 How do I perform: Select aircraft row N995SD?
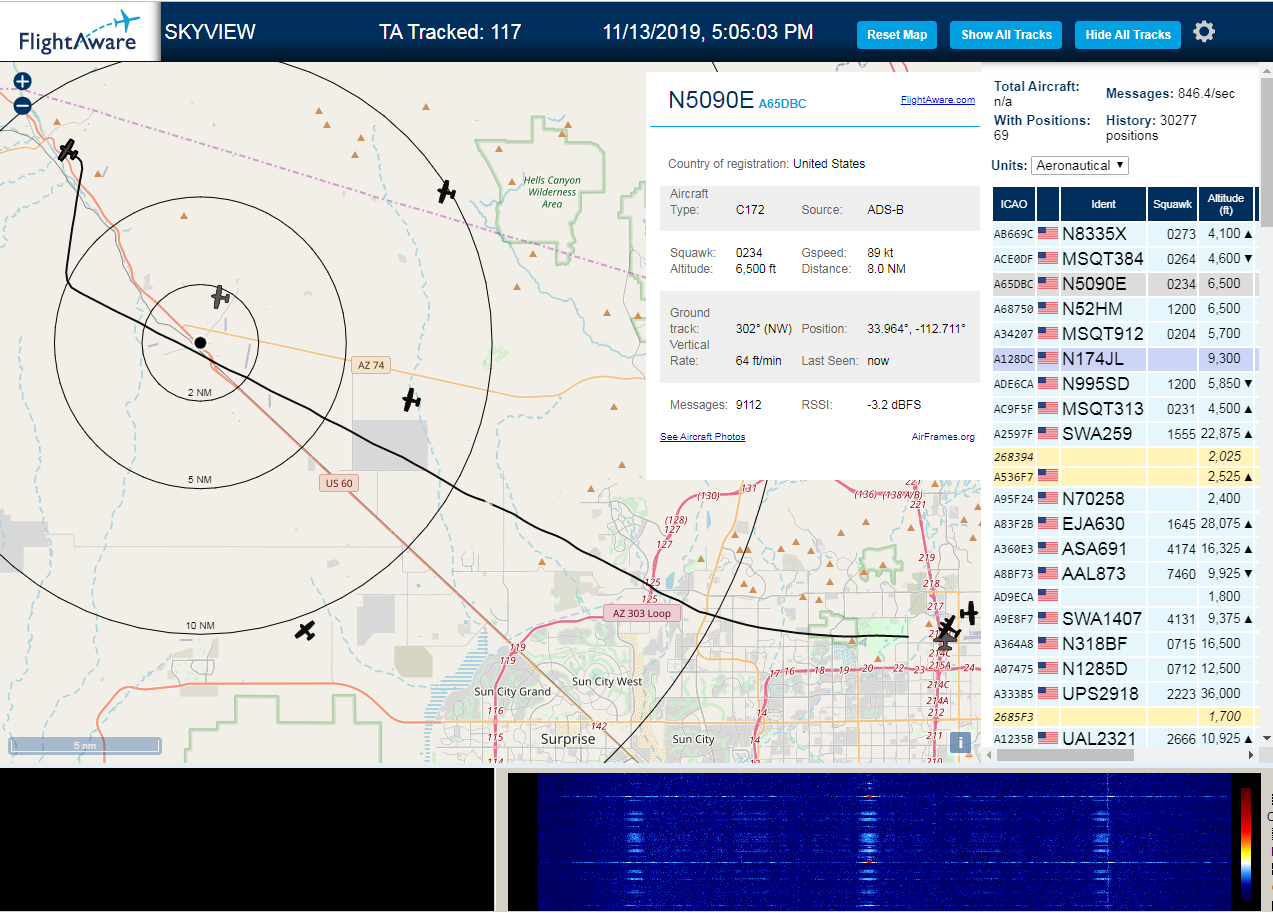(1125, 384)
